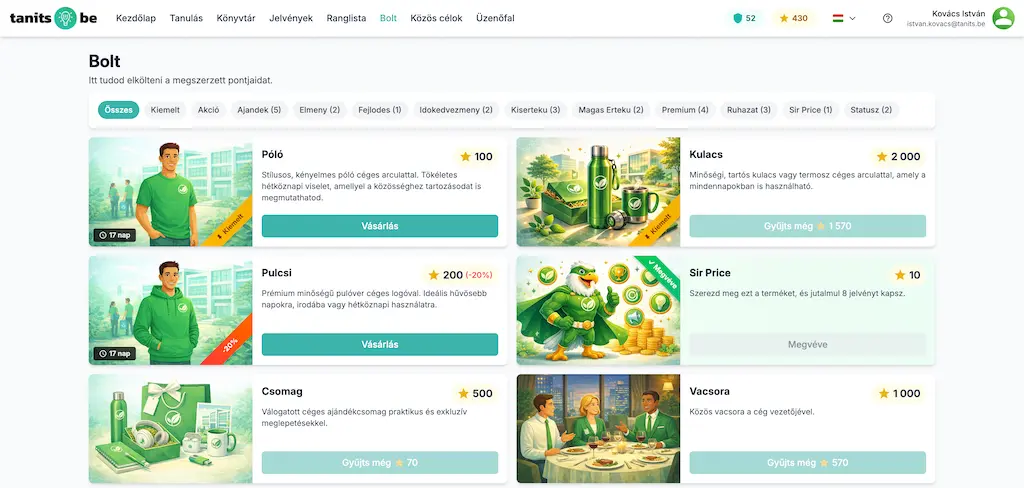
Task: Go to the Ranglista menu item
Action: pyautogui.click(x=346, y=18)
